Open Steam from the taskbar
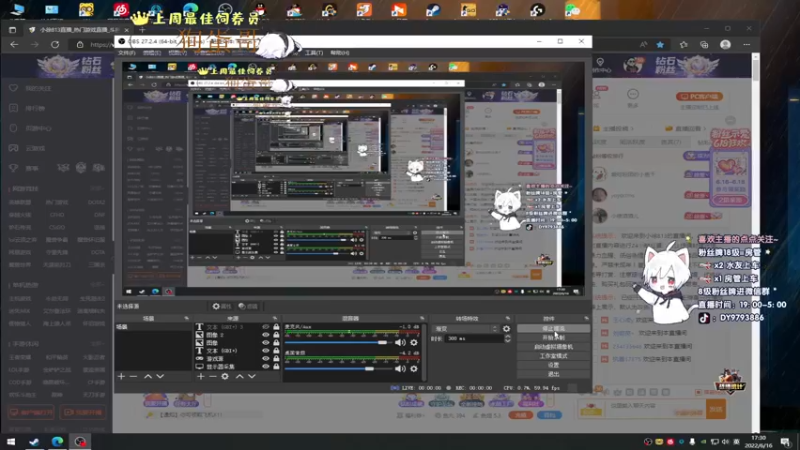This screenshot has height=450, width=800. [34, 441]
